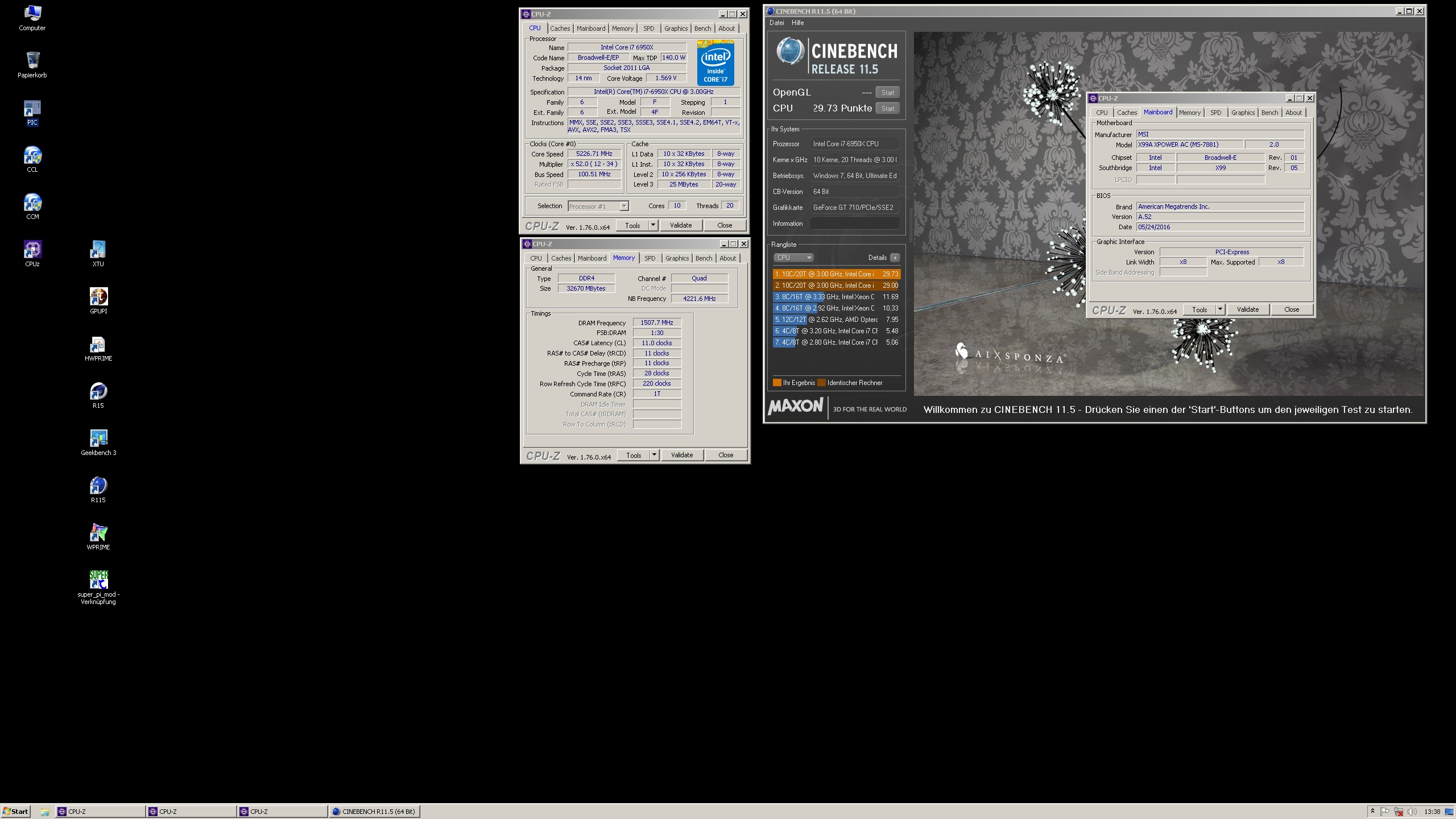
Task: Open Memory tab in mainboard CPU-Z window
Action: [x=1189, y=113]
